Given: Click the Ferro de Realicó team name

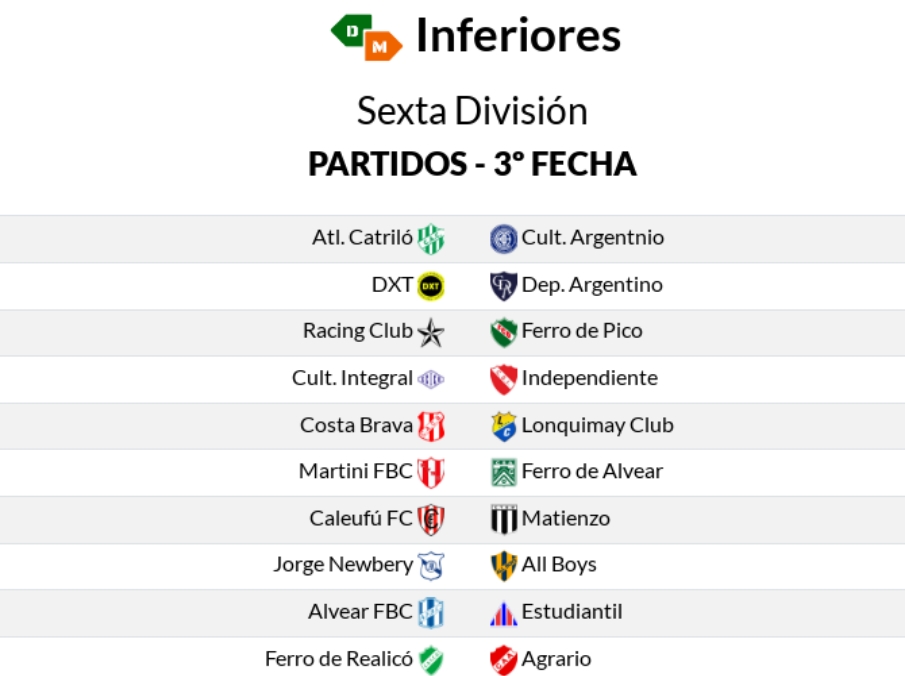Looking at the screenshot, I should tap(339, 659).
